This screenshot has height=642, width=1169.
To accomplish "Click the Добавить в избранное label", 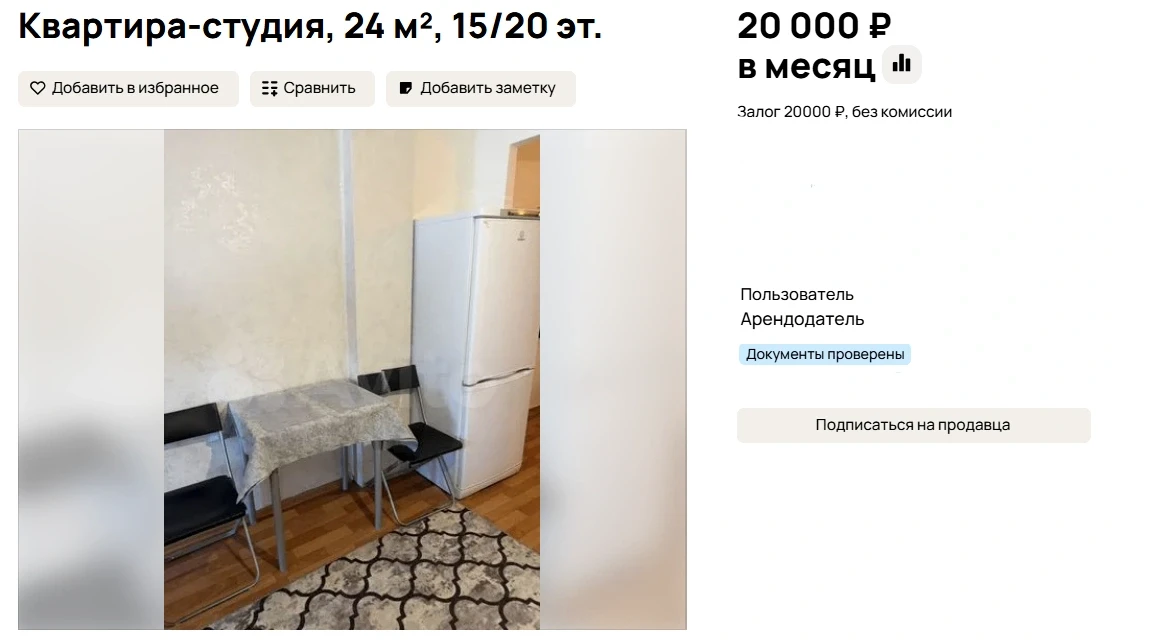I will 135,88.
